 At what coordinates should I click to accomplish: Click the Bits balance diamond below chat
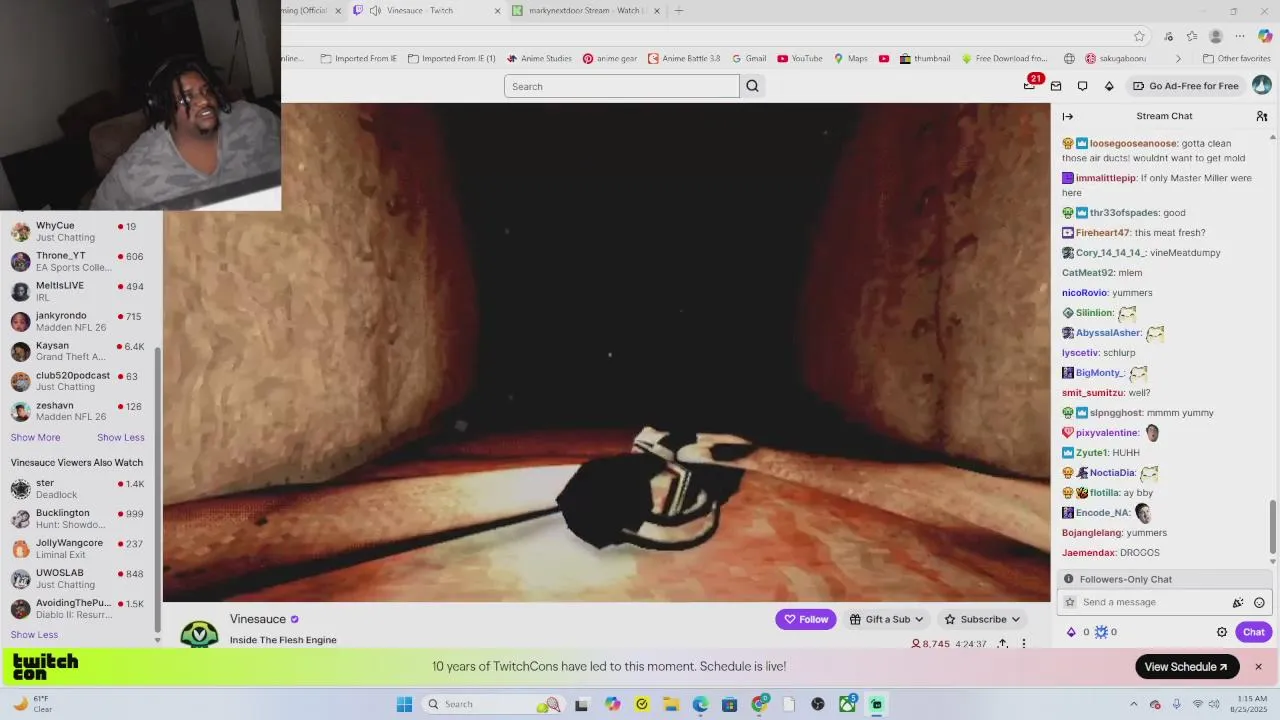[1072, 632]
